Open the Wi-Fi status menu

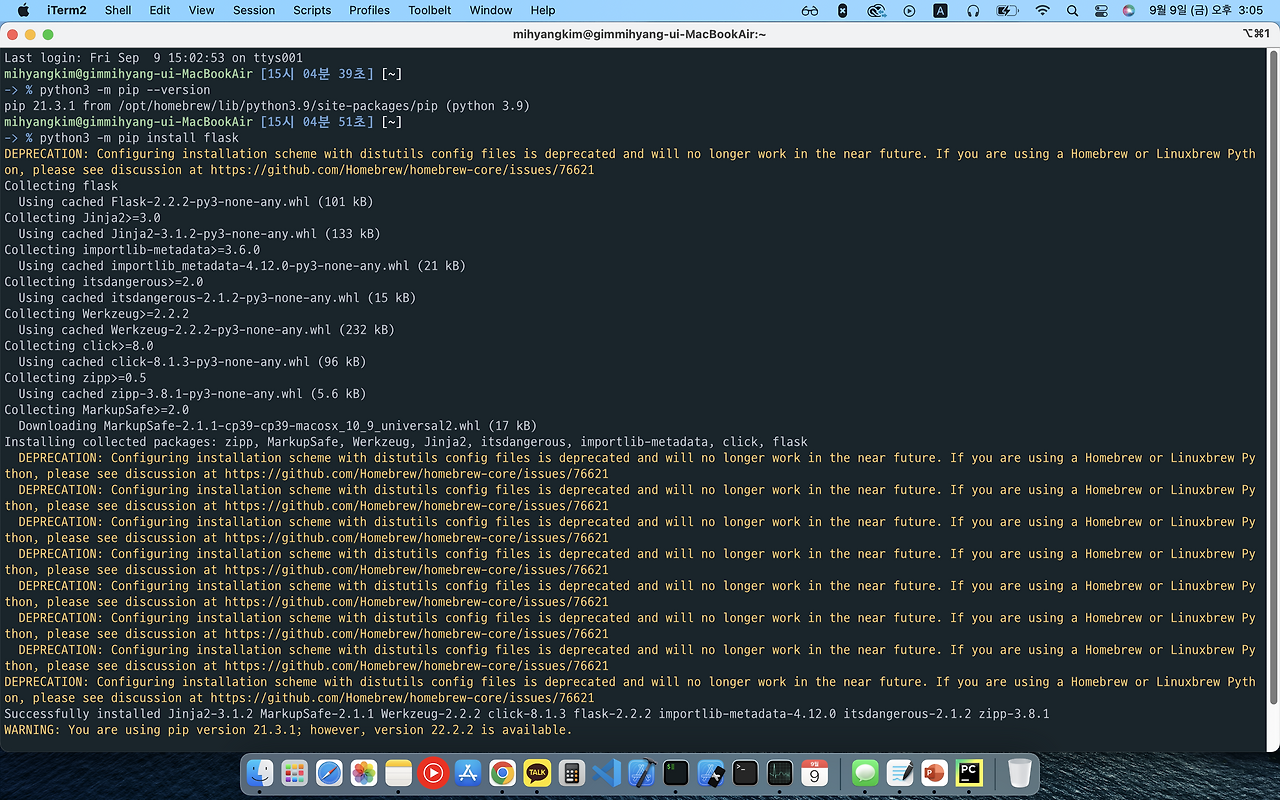coord(1042,10)
